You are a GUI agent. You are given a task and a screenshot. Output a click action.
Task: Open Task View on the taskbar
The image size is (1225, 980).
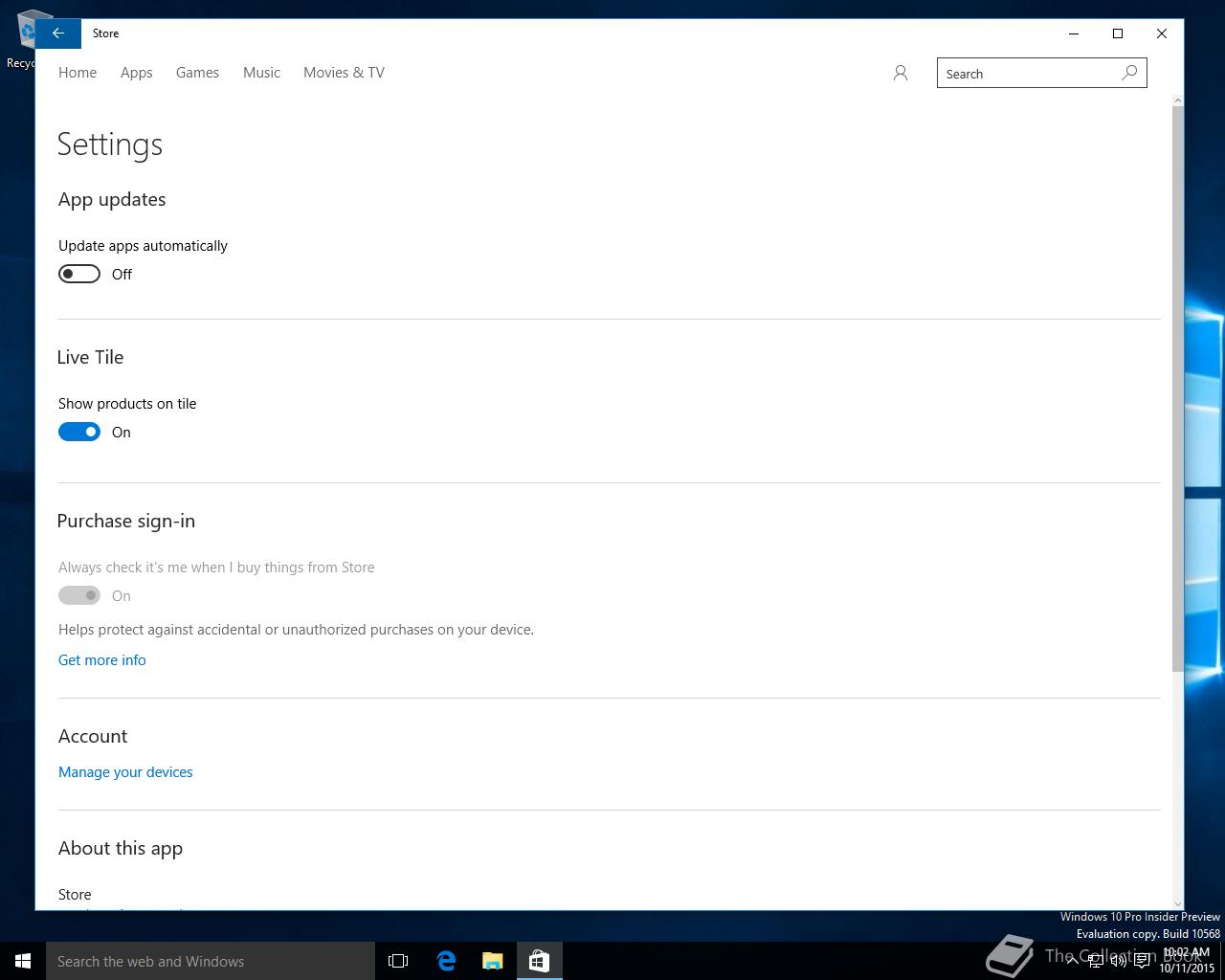point(398,961)
